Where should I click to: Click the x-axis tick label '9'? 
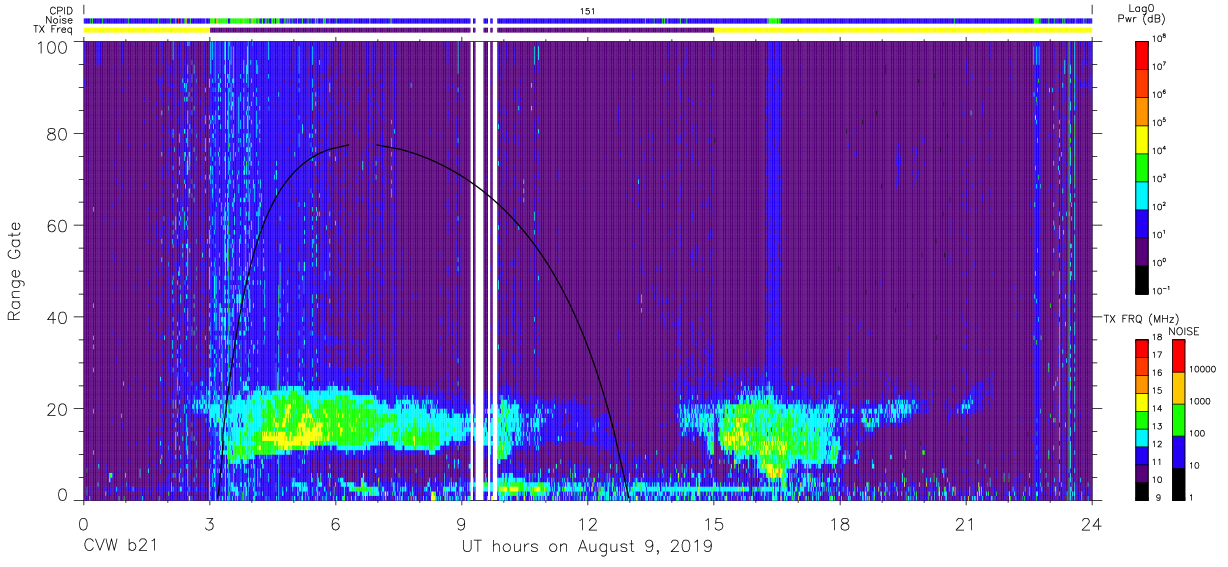(x=461, y=524)
